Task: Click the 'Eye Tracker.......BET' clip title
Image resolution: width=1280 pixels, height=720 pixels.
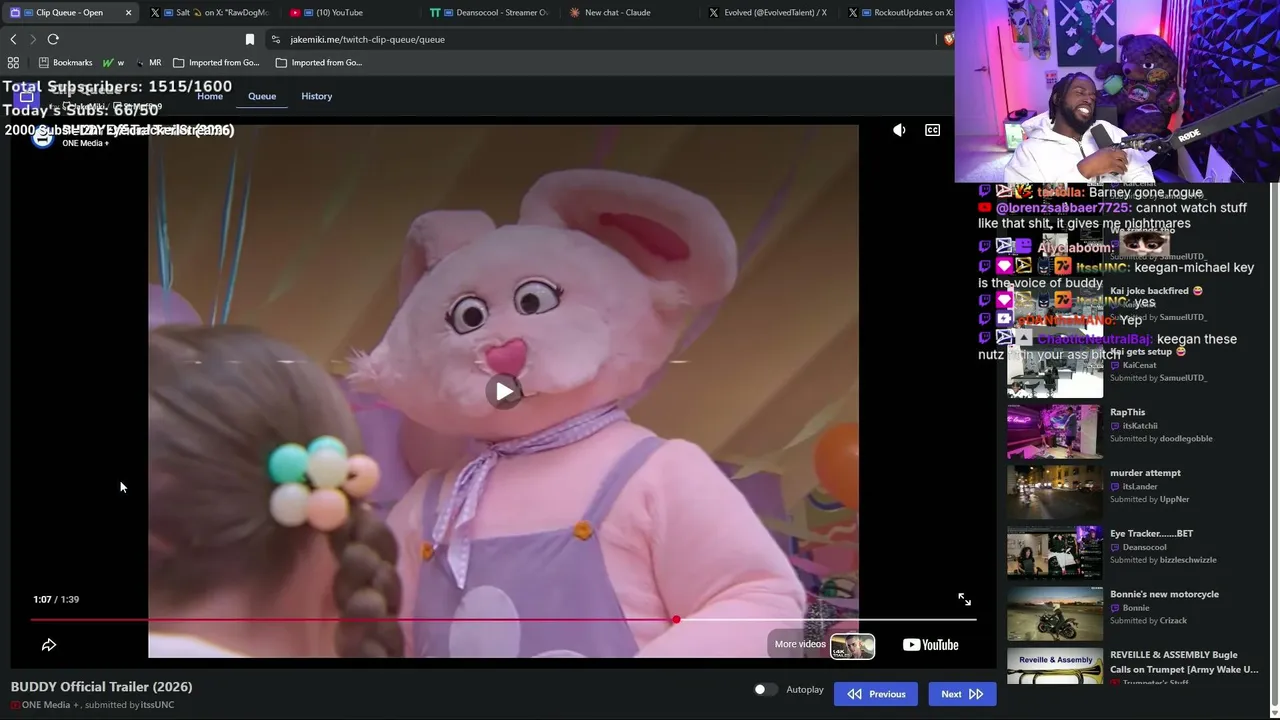Action: coord(1151,534)
